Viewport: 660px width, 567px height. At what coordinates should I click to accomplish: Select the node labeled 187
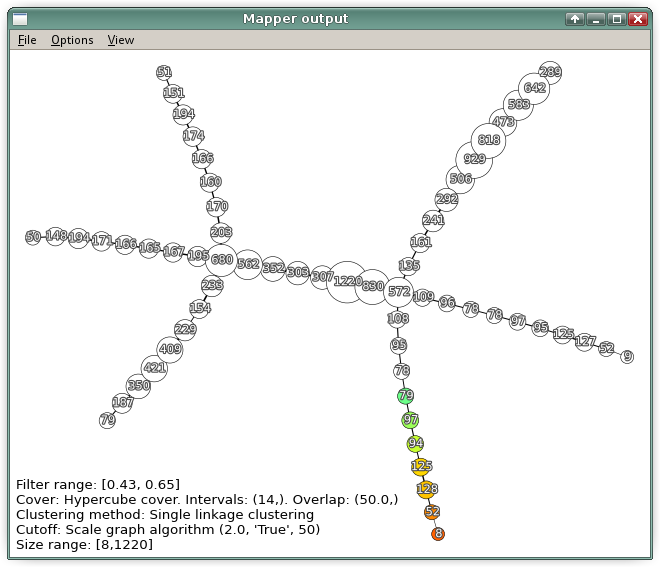click(x=122, y=403)
